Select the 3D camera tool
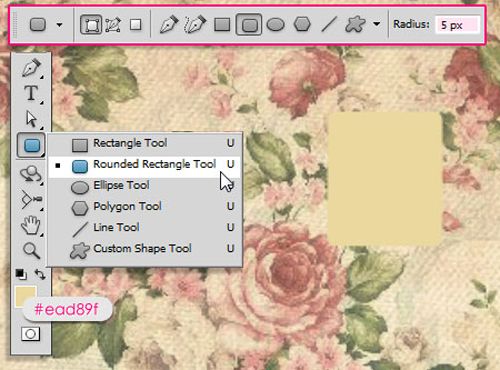 [31, 200]
